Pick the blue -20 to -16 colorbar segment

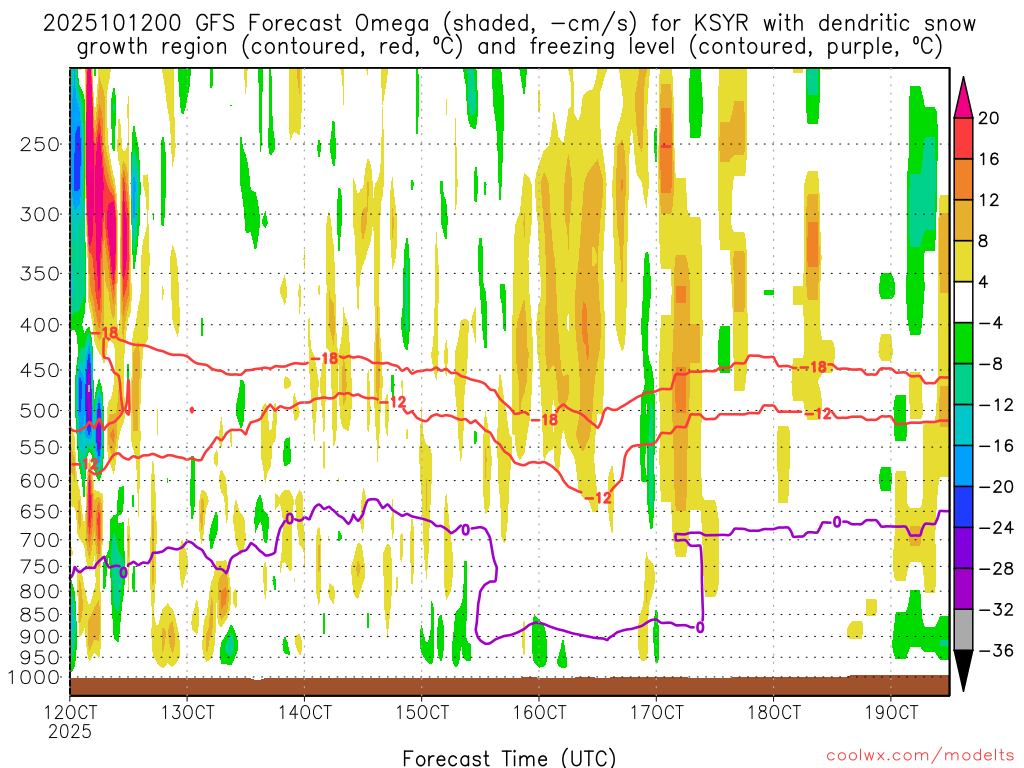(963, 466)
